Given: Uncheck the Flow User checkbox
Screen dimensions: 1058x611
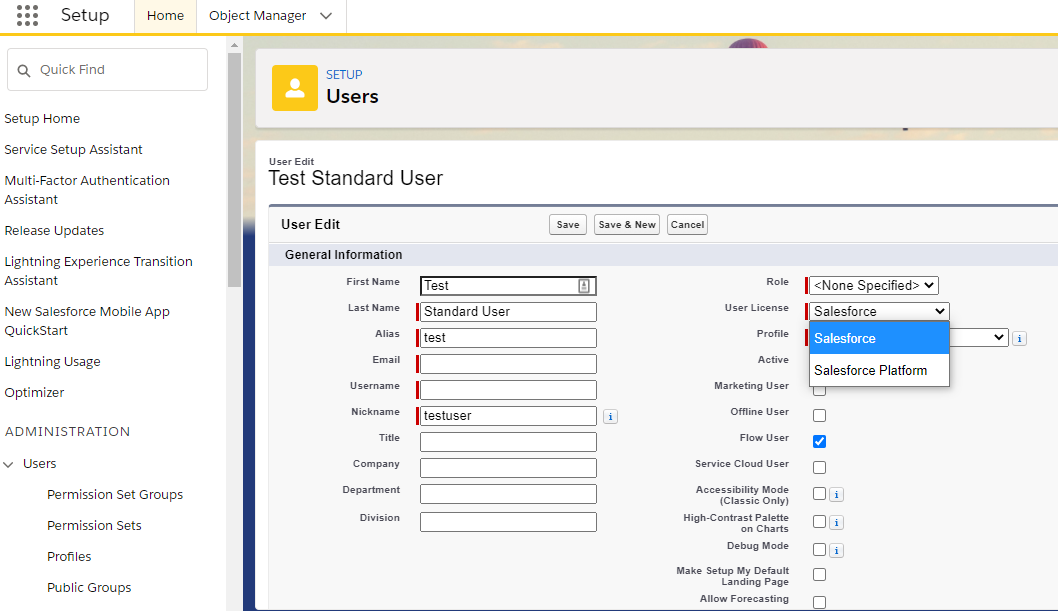Looking at the screenshot, I should point(819,442).
